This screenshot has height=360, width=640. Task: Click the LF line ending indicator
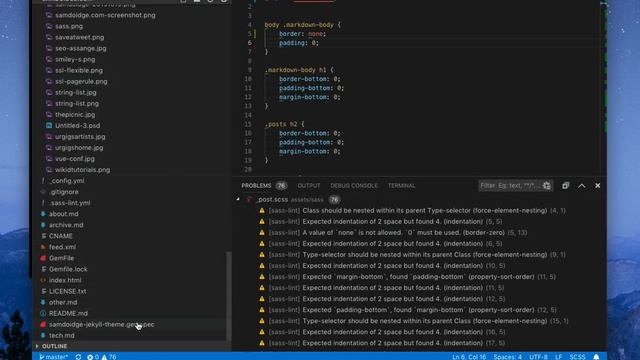tap(558, 357)
